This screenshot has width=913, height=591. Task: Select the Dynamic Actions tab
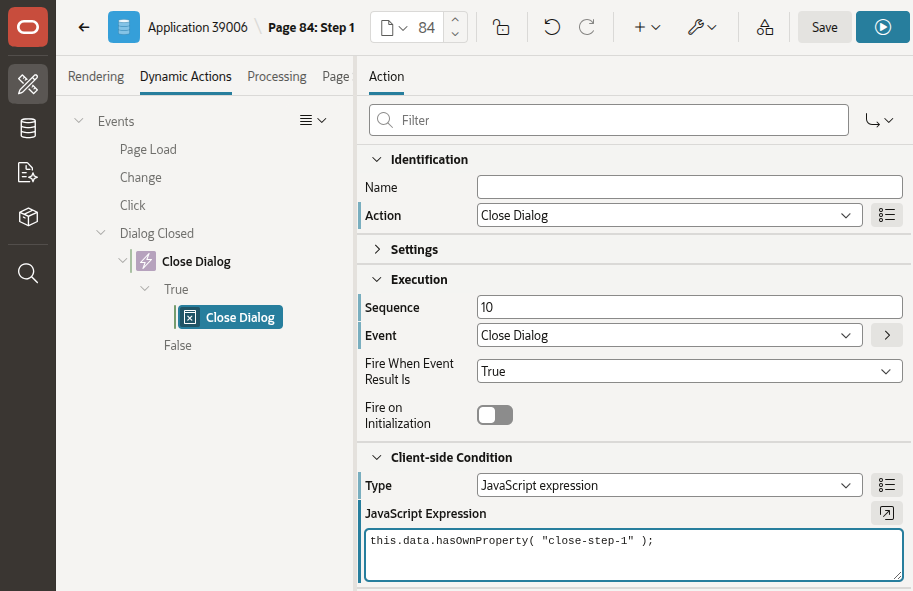click(x=186, y=76)
